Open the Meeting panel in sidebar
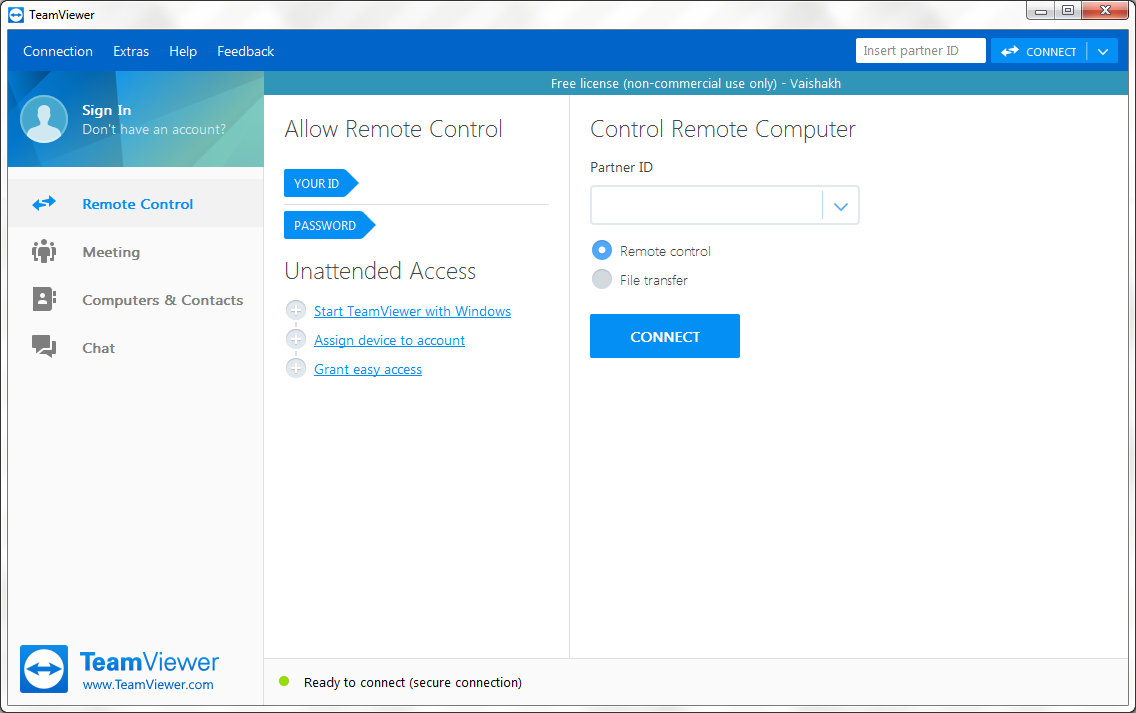 110,252
